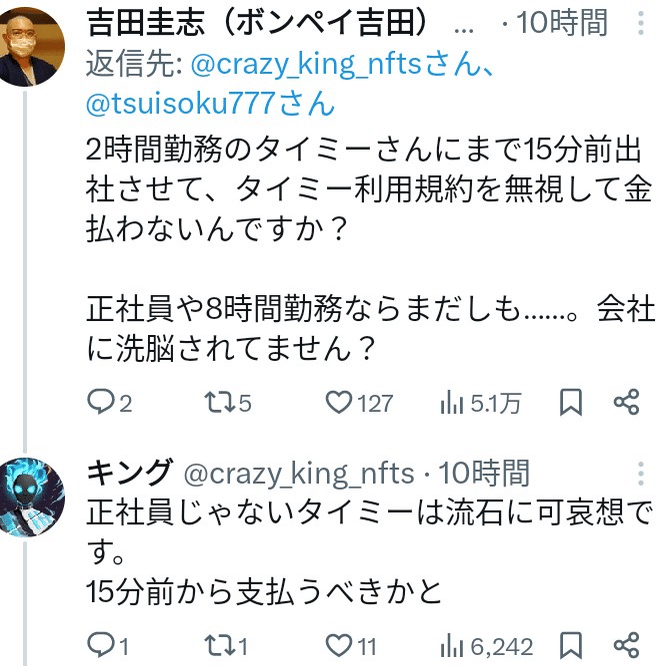The image size is (666, 666).
Task: Bookmark the first tweet
Action: 571,402
